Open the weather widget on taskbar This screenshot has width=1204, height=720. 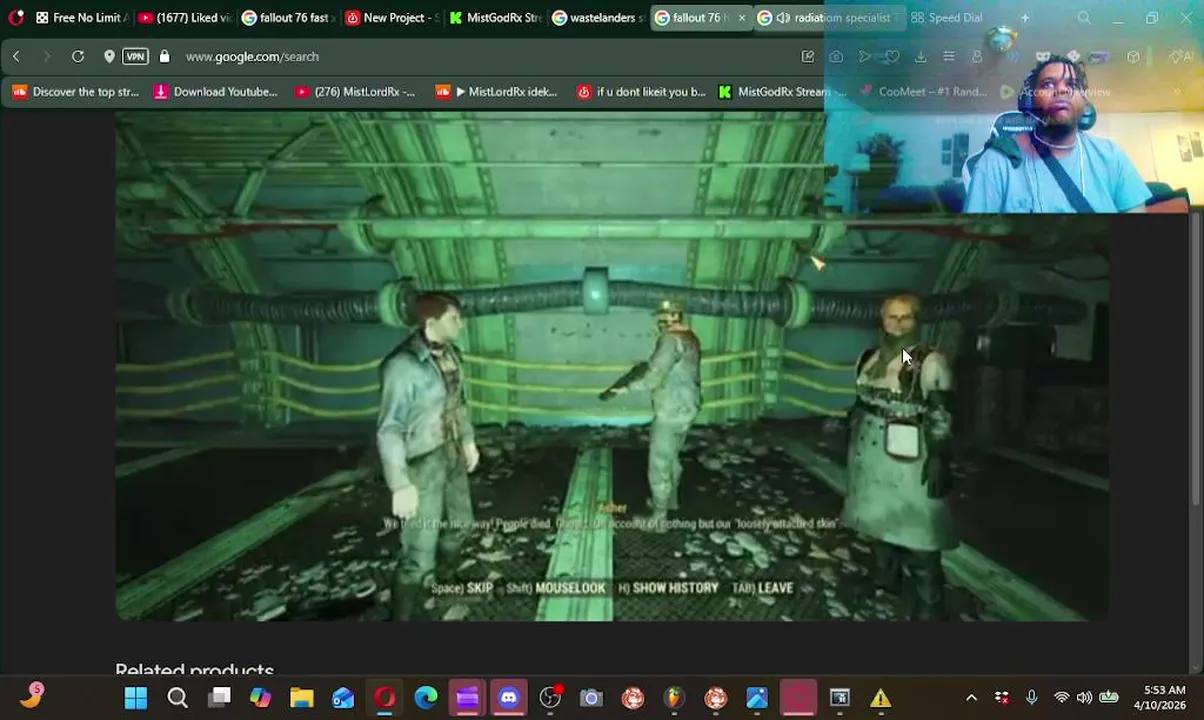coord(31,696)
